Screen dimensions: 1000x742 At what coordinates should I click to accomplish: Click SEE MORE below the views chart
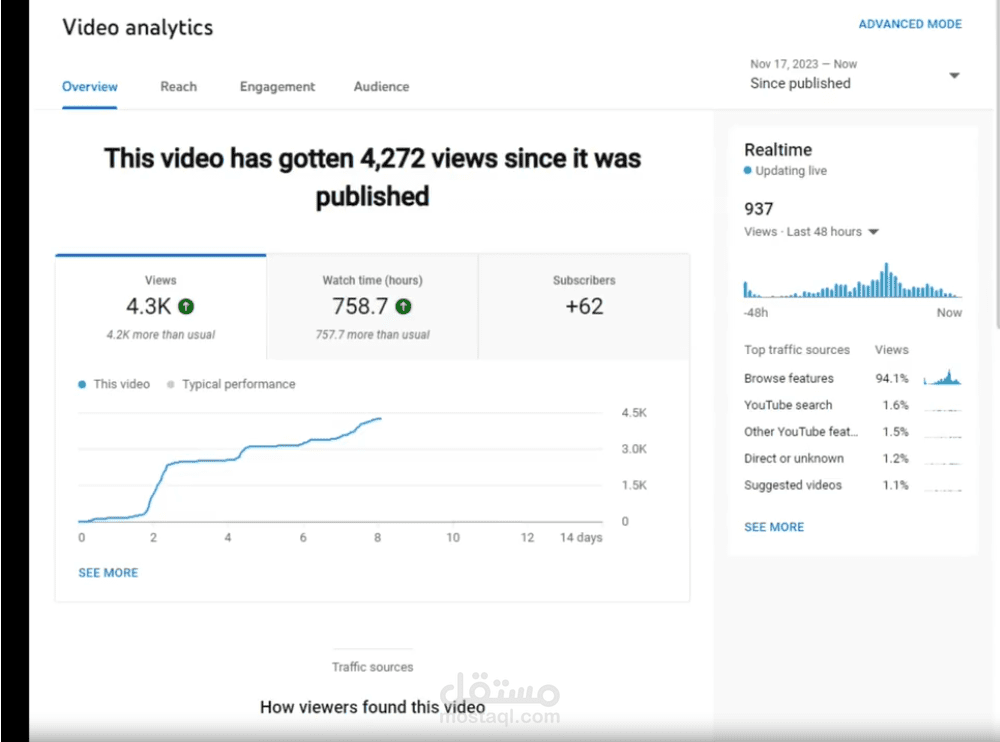108,573
